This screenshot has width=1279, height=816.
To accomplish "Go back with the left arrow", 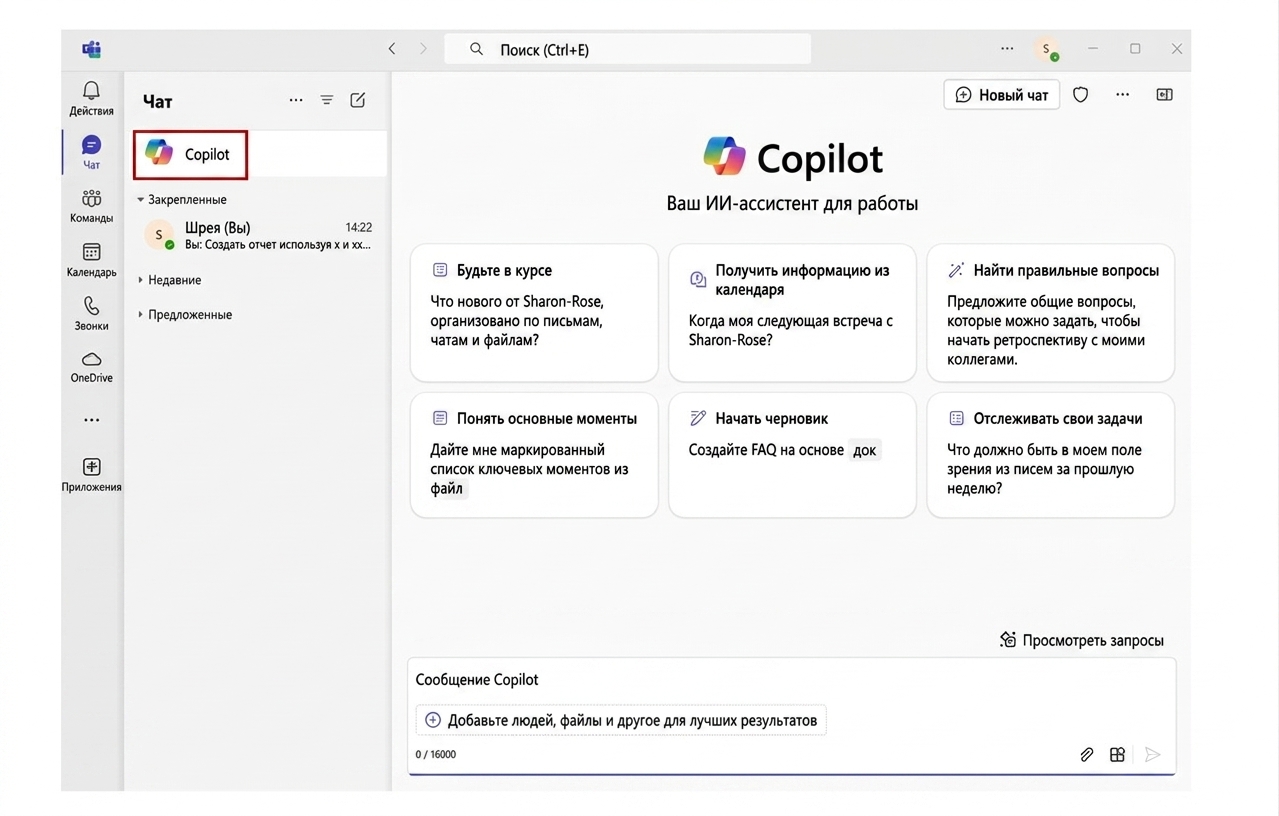I will coord(392,48).
